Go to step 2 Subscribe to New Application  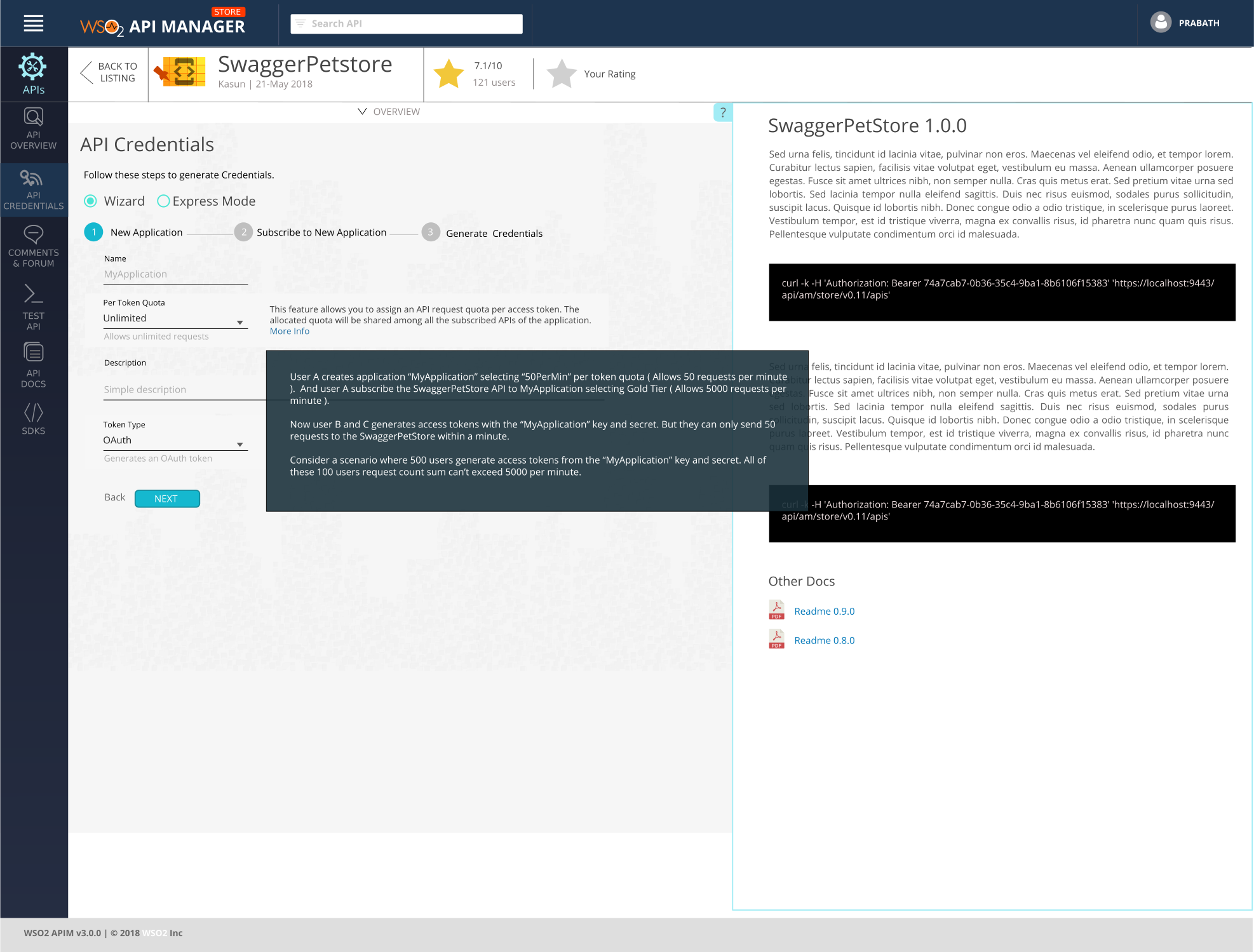tap(311, 232)
